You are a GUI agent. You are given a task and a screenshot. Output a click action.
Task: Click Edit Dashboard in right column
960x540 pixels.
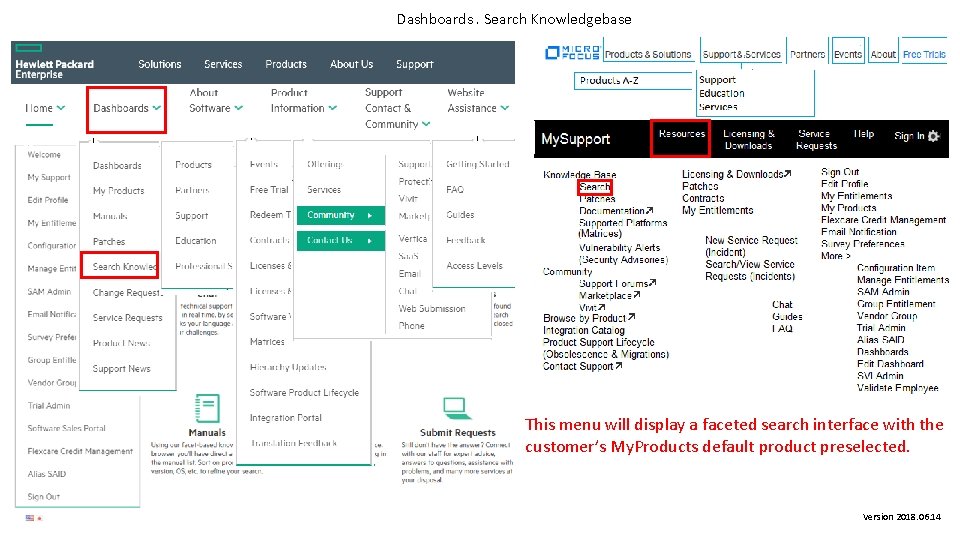[890, 364]
